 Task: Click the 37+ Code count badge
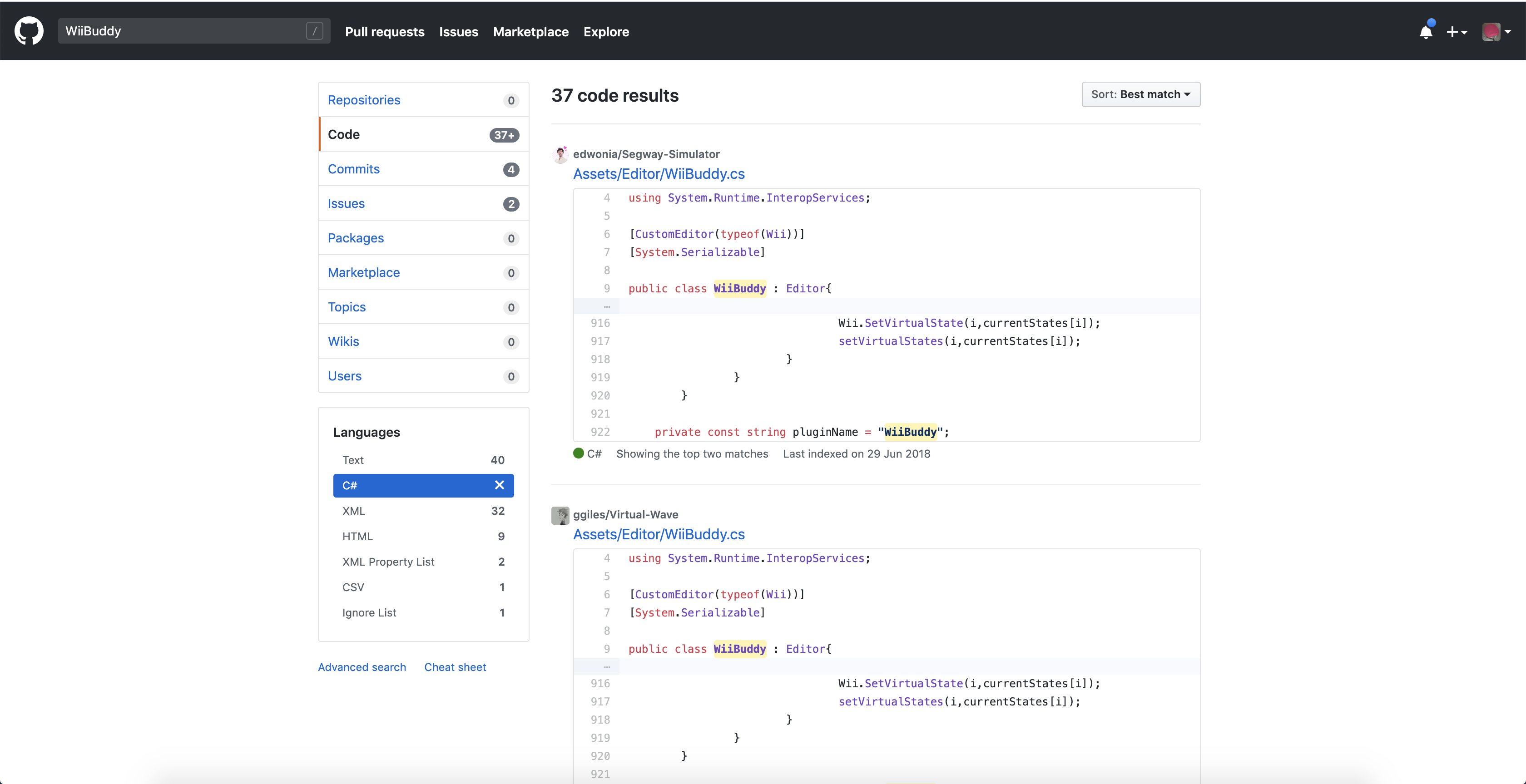pos(504,135)
